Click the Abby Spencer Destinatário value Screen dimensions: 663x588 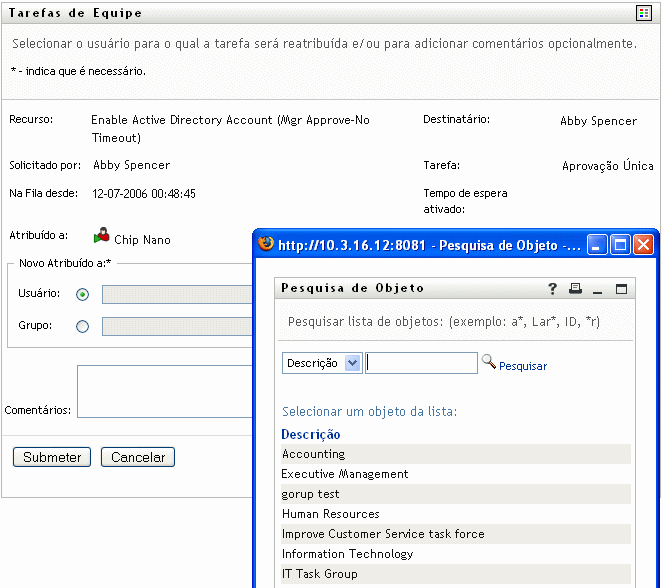click(599, 121)
